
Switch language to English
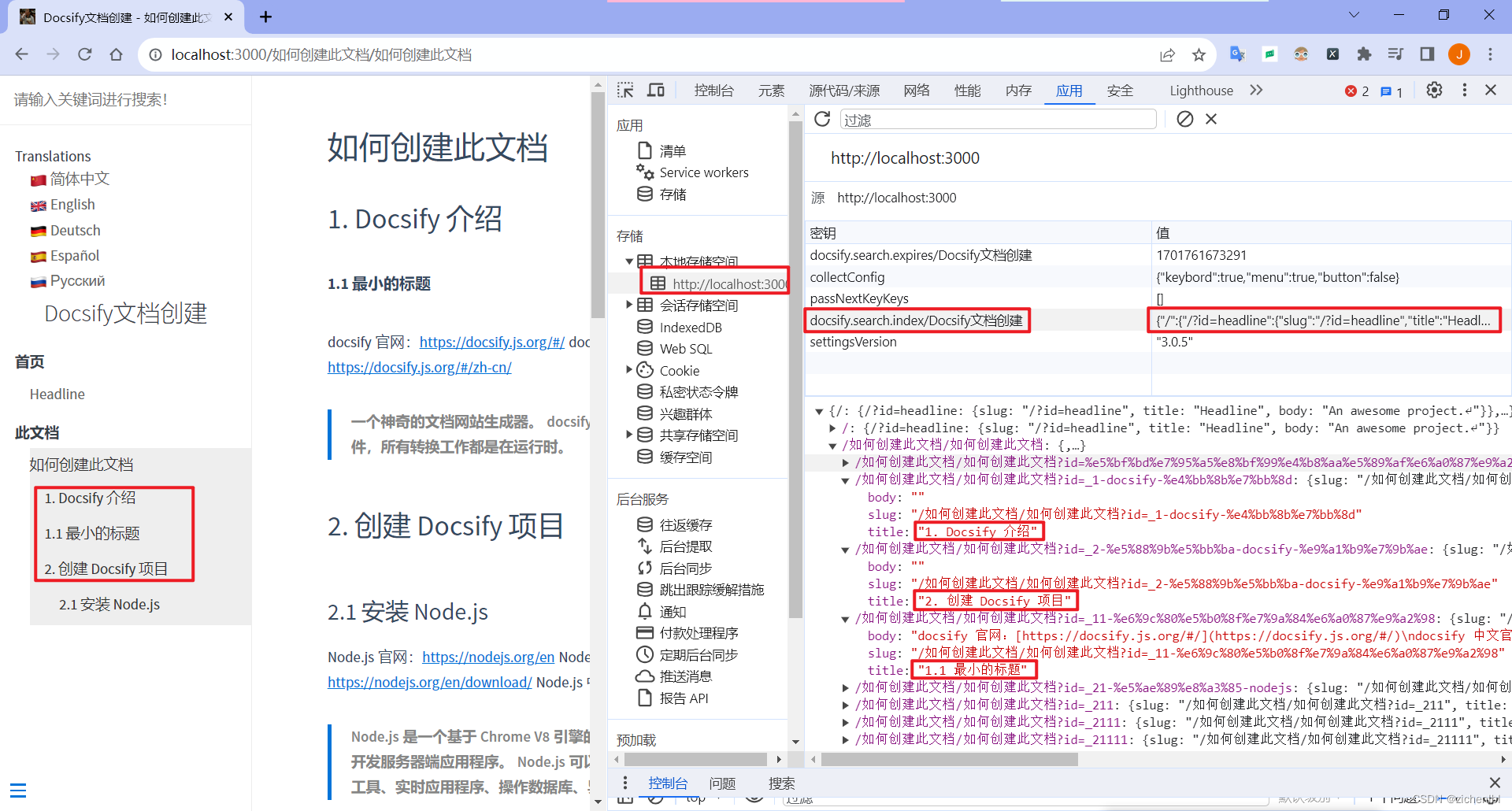72,205
